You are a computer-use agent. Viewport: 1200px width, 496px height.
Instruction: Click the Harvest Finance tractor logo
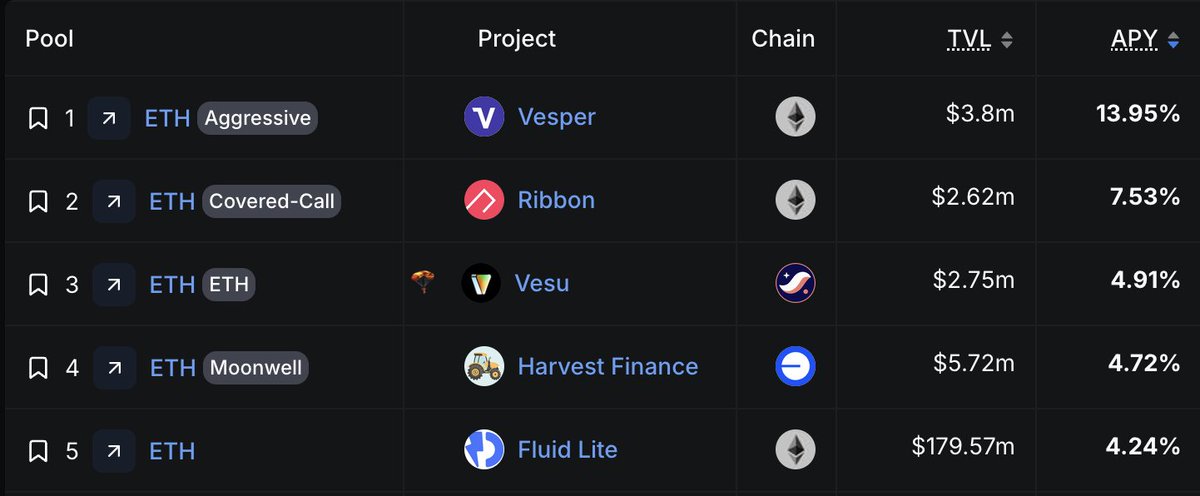click(485, 366)
